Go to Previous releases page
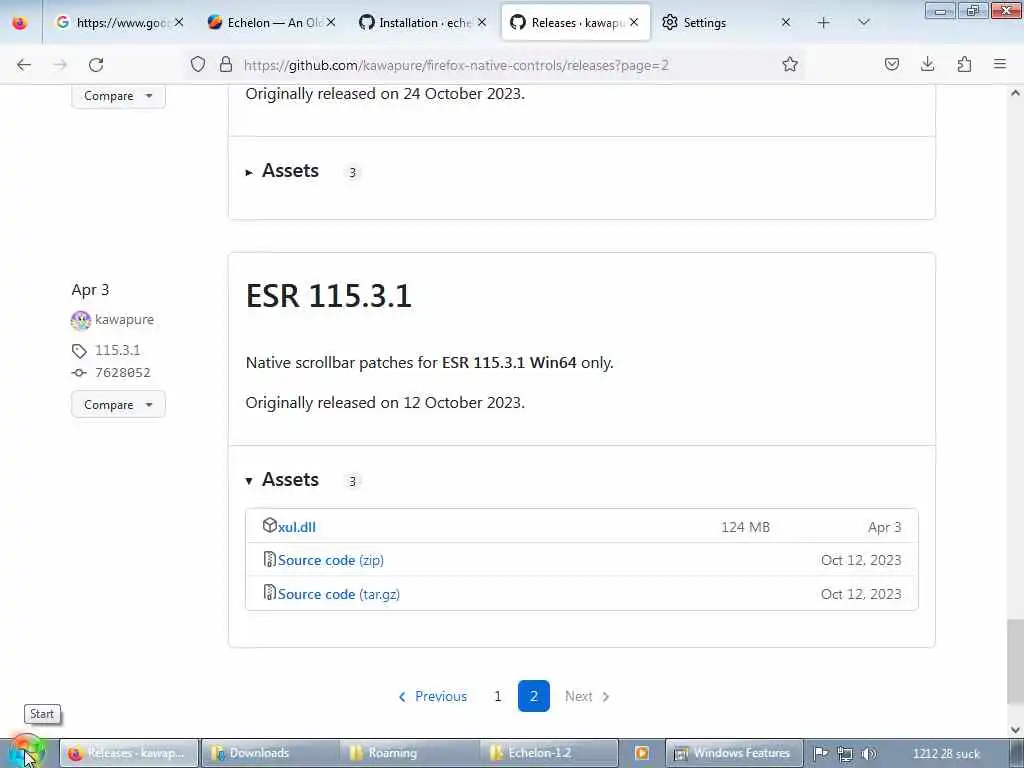 point(432,696)
